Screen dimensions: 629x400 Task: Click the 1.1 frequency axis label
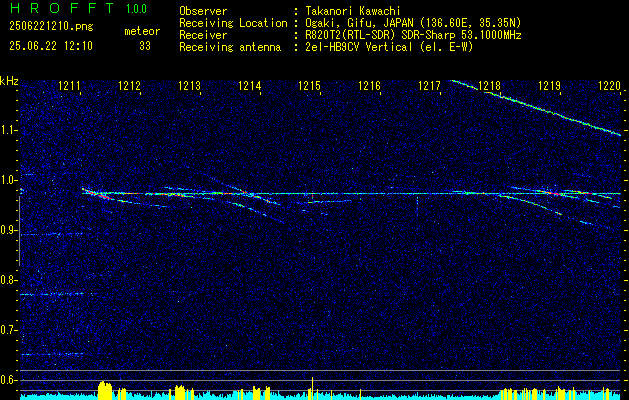point(9,130)
